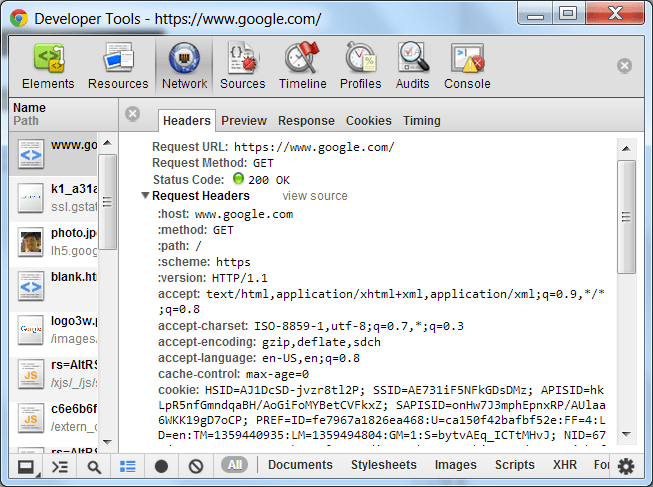This screenshot has width=653, height=487.
Task: Toggle large resource rows view
Action: point(127,467)
